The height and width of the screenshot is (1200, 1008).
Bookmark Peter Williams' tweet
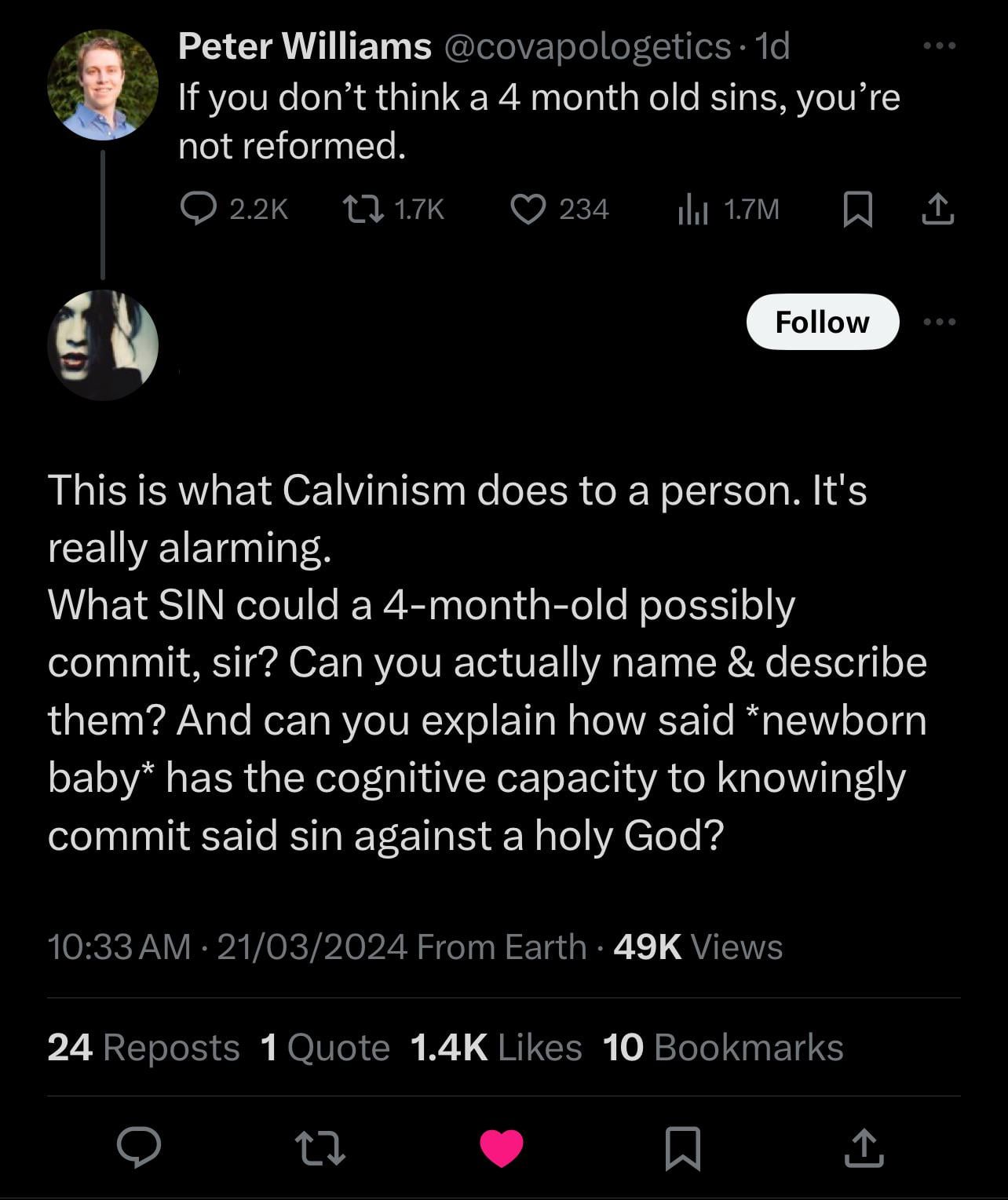point(857,210)
